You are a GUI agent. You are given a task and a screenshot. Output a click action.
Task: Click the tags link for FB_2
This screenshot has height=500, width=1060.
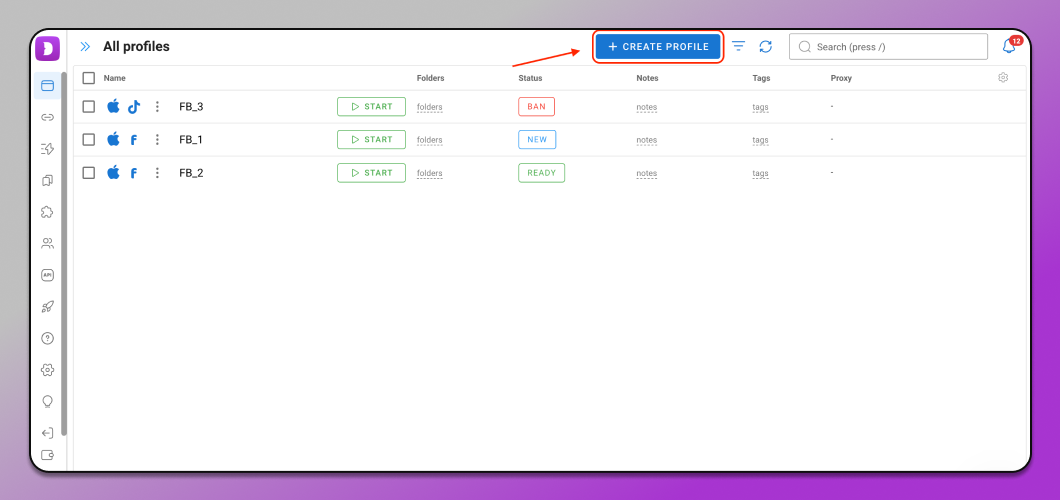tap(761, 173)
